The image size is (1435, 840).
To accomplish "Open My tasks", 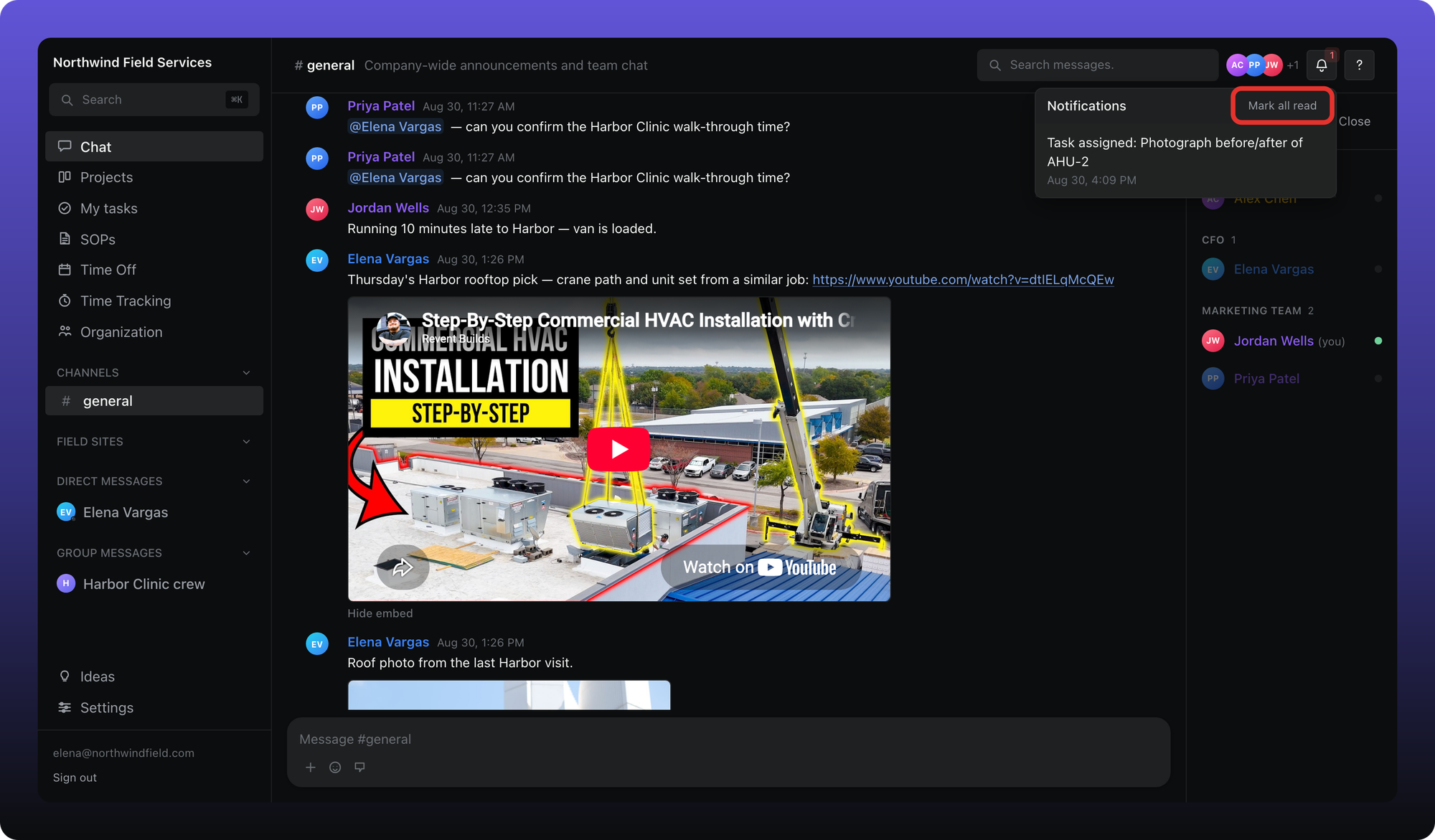I will point(154,208).
